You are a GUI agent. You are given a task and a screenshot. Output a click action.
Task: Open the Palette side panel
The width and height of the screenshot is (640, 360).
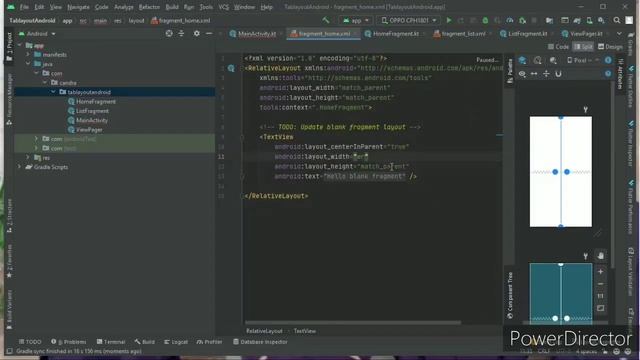point(510,70)
